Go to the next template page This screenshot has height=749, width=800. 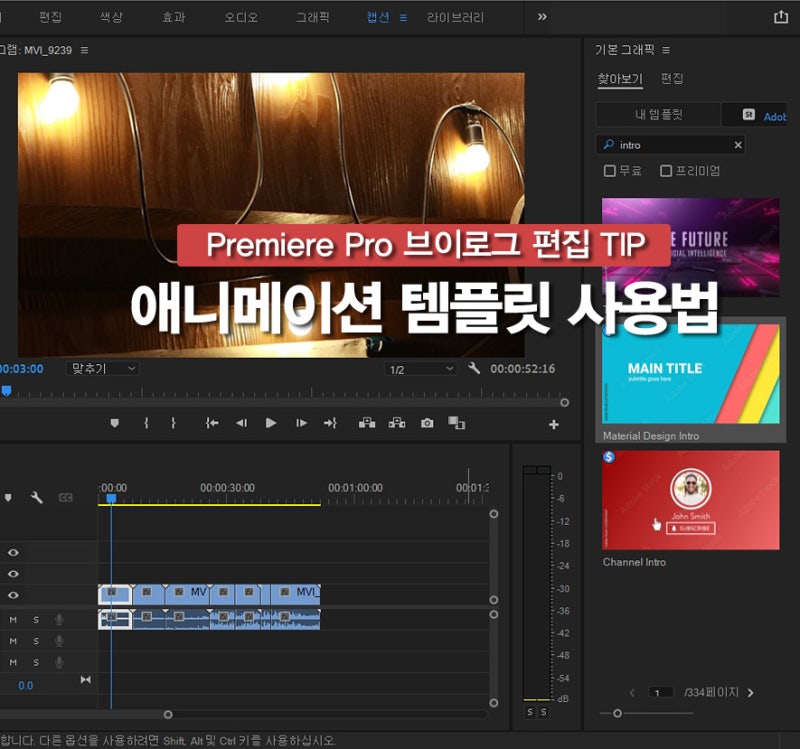tap(751, 692)
